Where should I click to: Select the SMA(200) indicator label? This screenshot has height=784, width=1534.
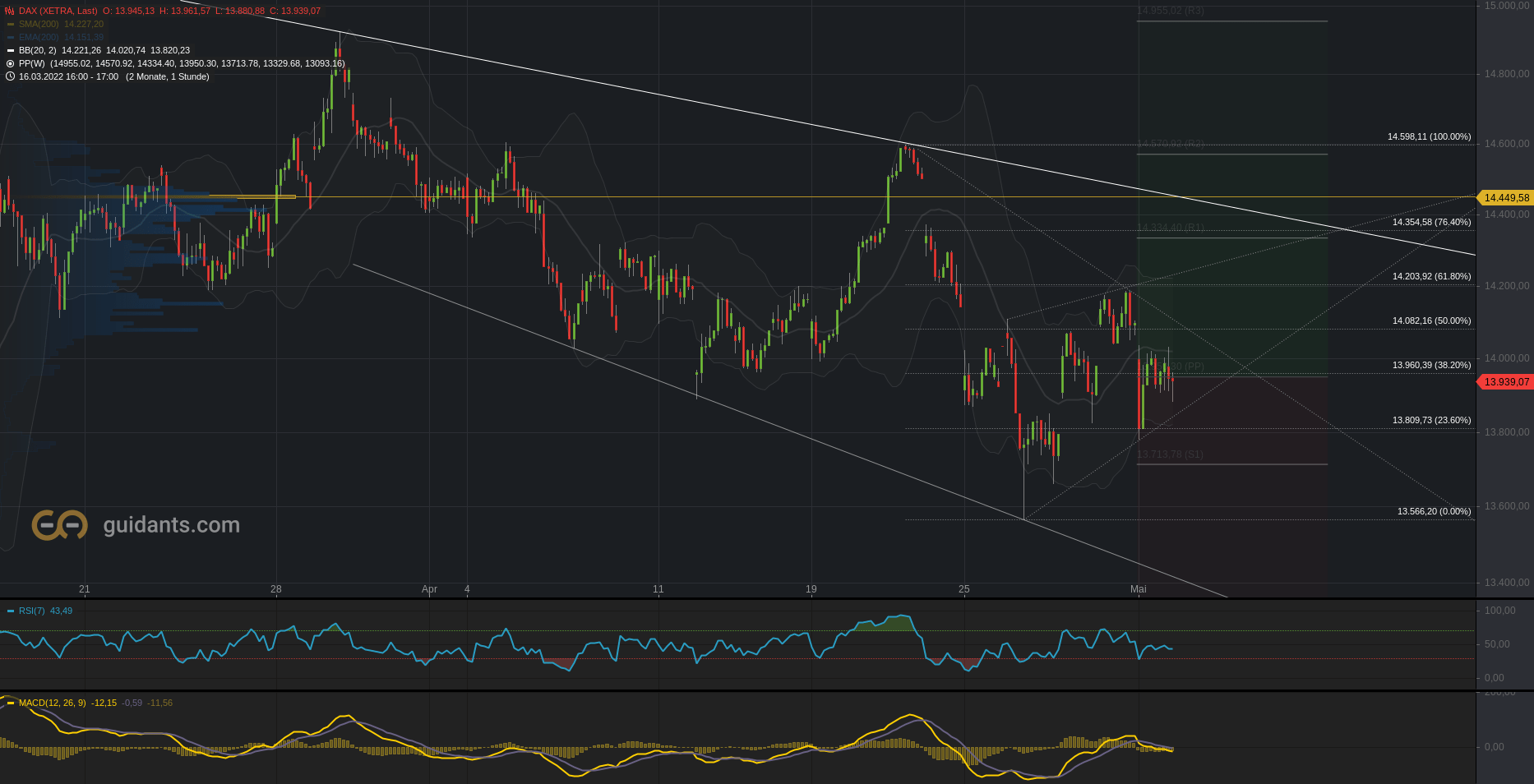[x=39, y=24]
